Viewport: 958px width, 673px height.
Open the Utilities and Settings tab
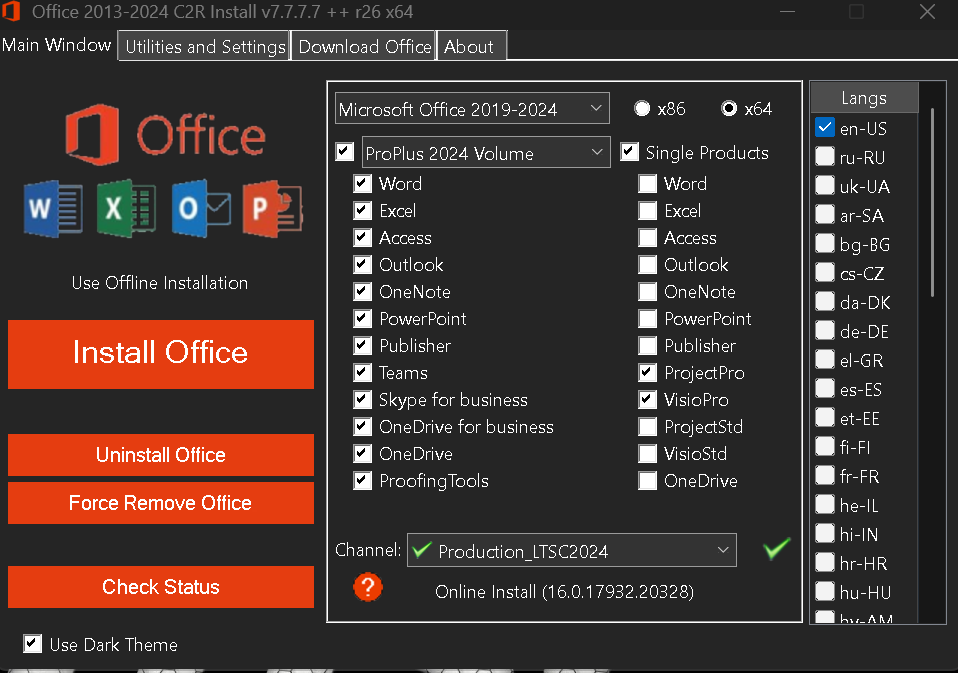(x=205, y=46)
